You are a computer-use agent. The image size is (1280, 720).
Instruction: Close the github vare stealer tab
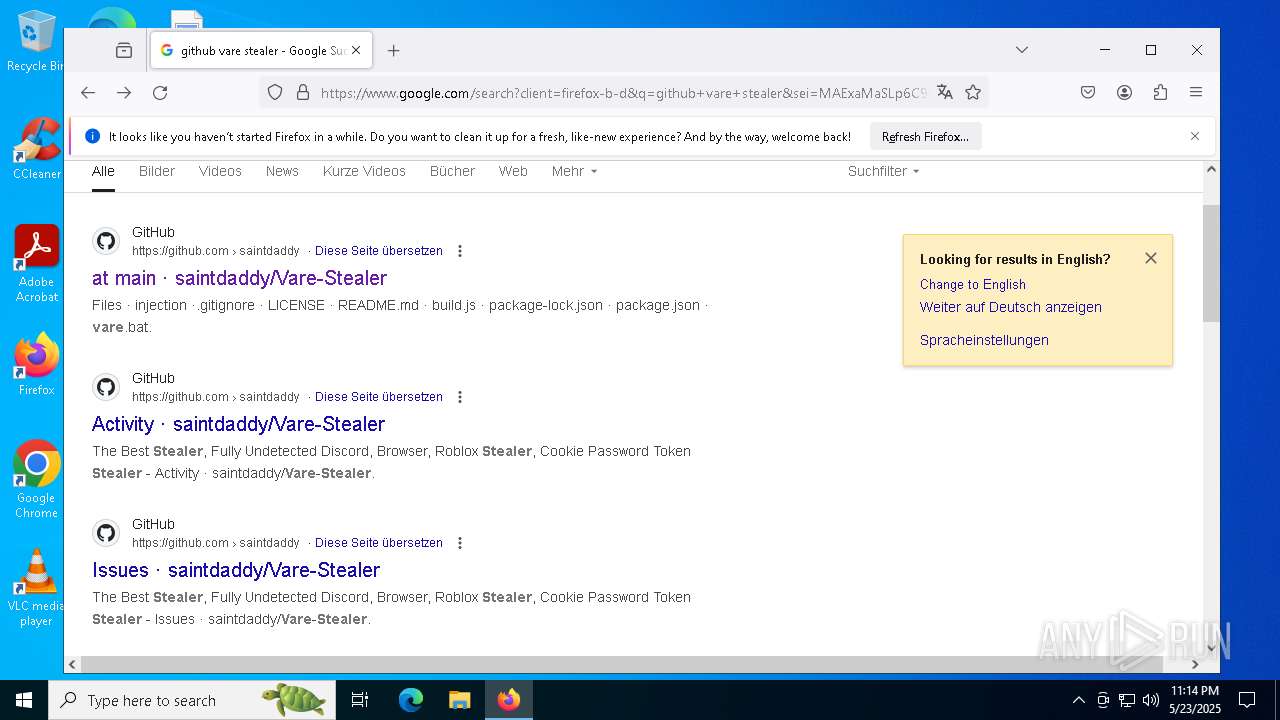pyautogui.click(x=356, y=50)
